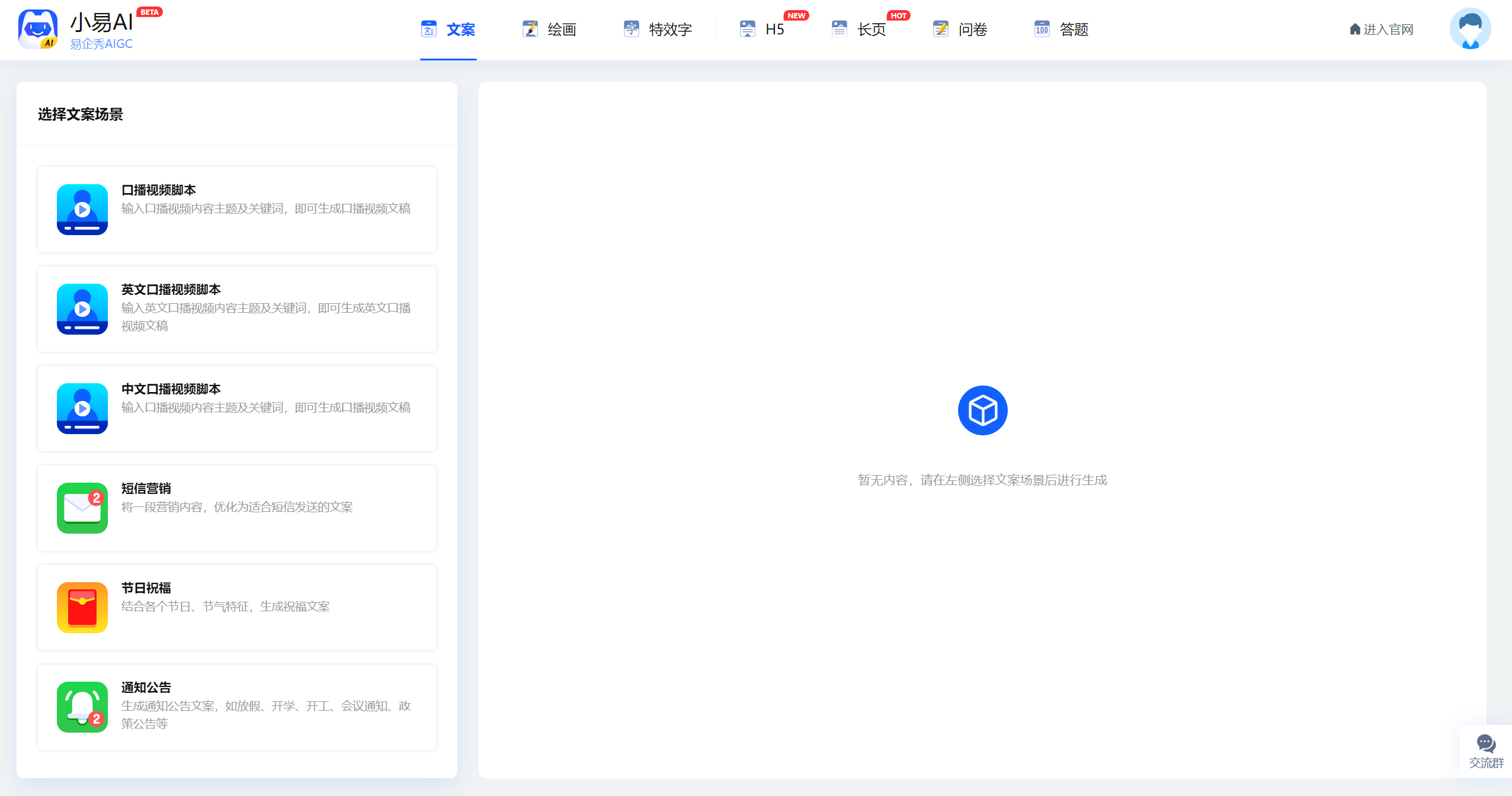Open the 长页 long page tool marked HOT
1512x796 pixels.
[839, 28]
